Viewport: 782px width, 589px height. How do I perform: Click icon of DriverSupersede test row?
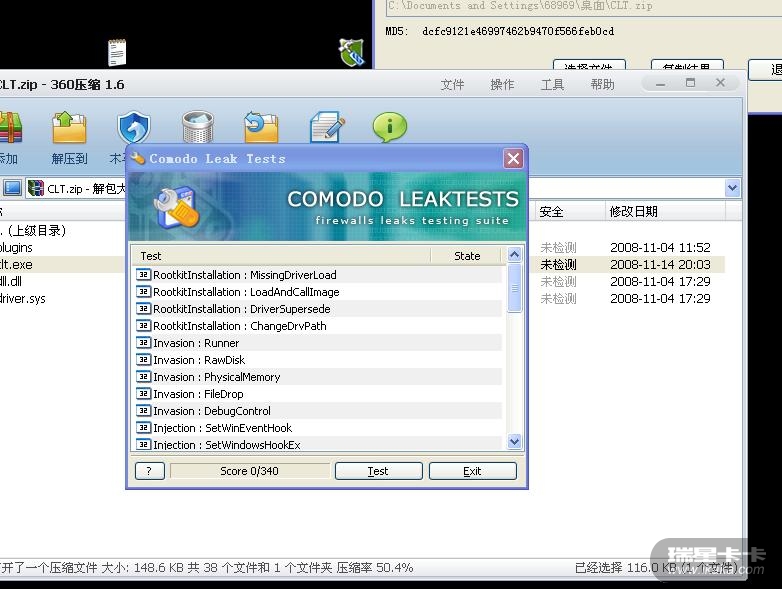point(143,309)
